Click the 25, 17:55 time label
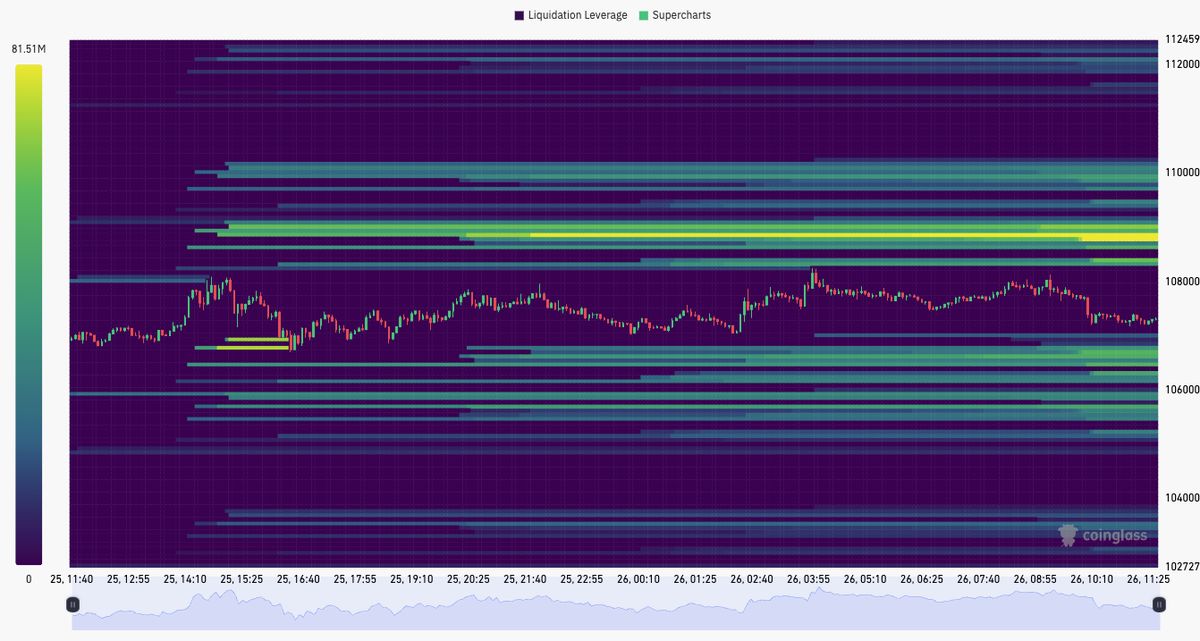Viewport: 1200px width, 641px height. pos(355,579)
